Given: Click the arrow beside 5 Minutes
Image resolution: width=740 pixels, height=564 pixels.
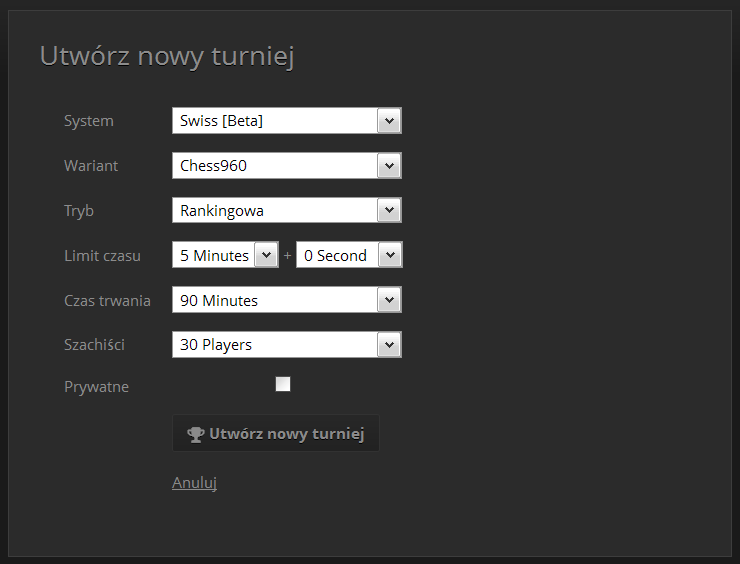Looking at the screenshot, I should point(266,255).
